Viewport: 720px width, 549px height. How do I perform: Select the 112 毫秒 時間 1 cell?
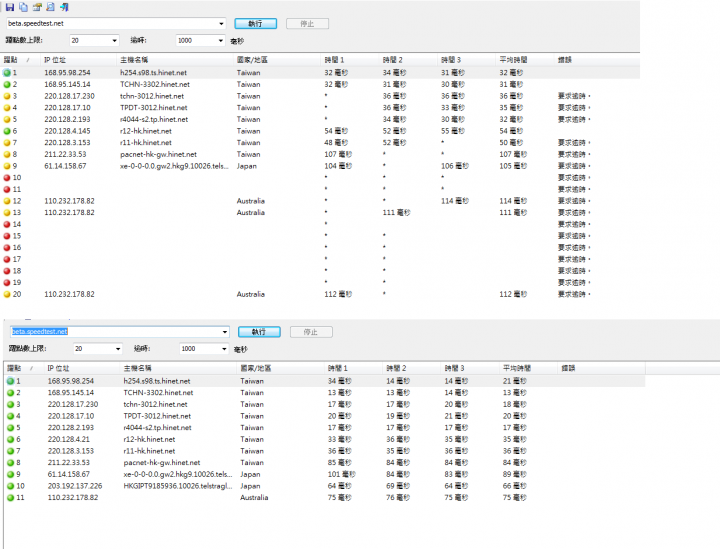(338, 294)
